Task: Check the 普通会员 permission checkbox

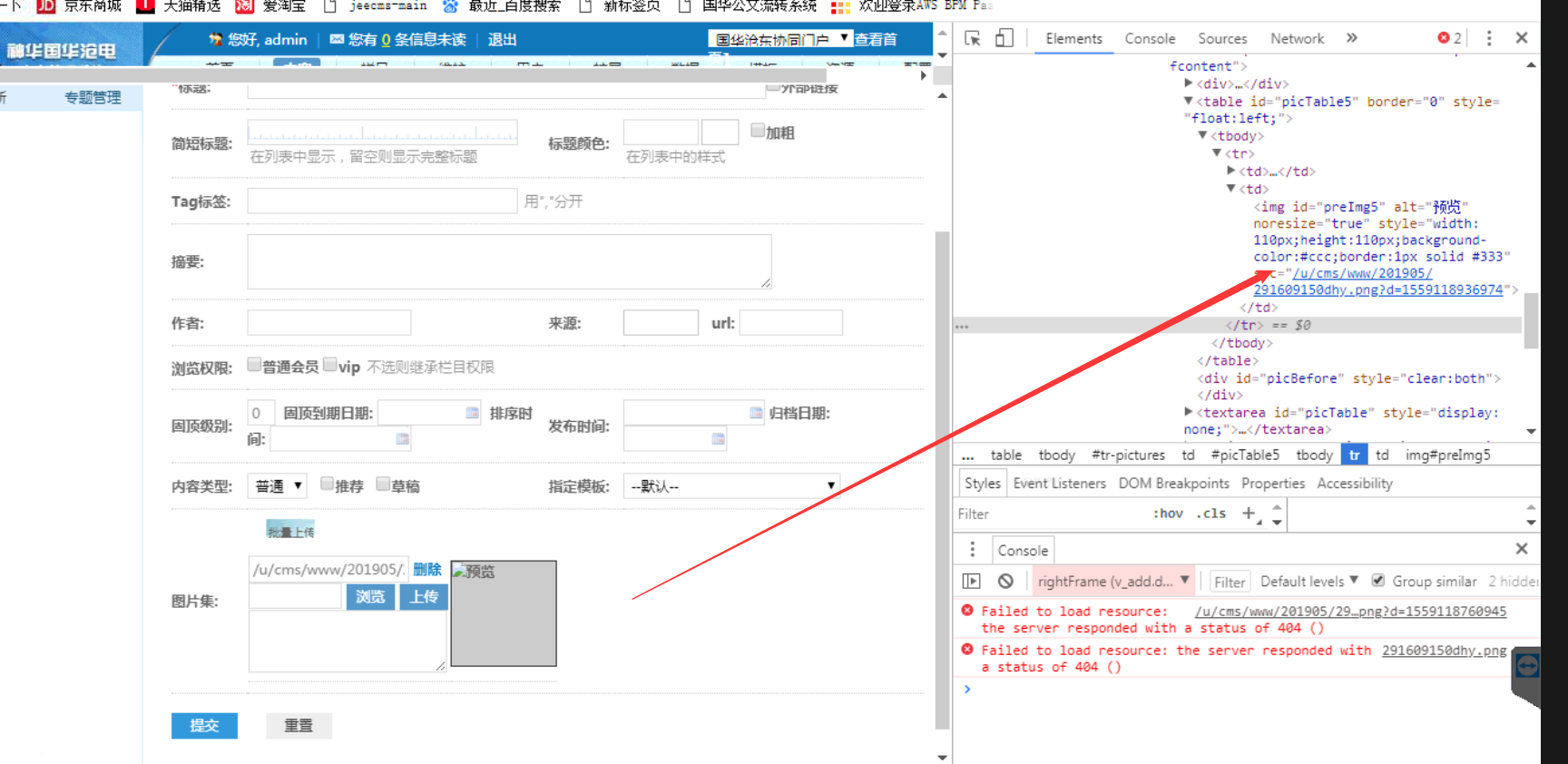Action: [x=254, y=365]
